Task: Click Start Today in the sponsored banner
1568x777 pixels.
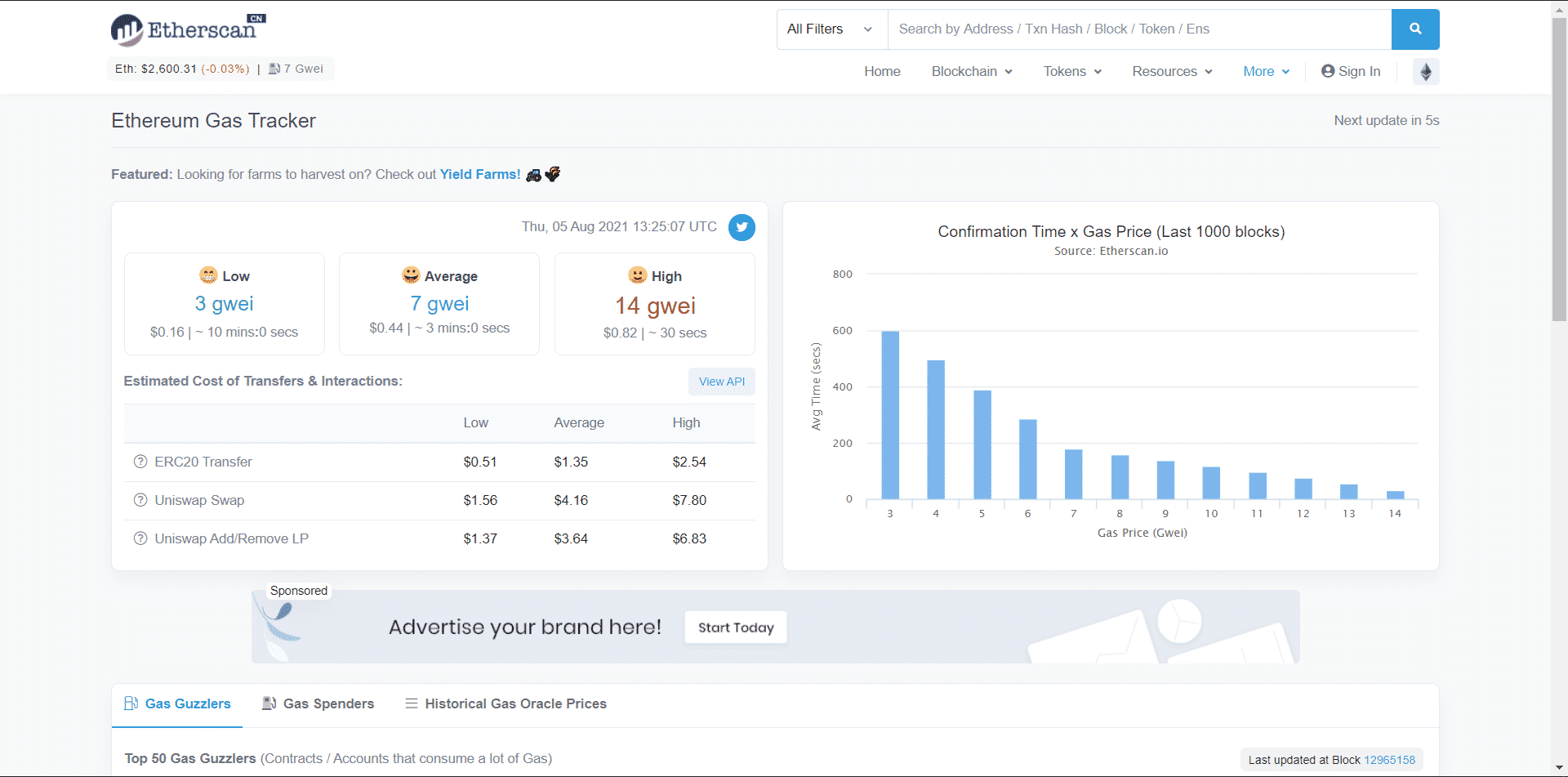Action: tap(736, 627)
